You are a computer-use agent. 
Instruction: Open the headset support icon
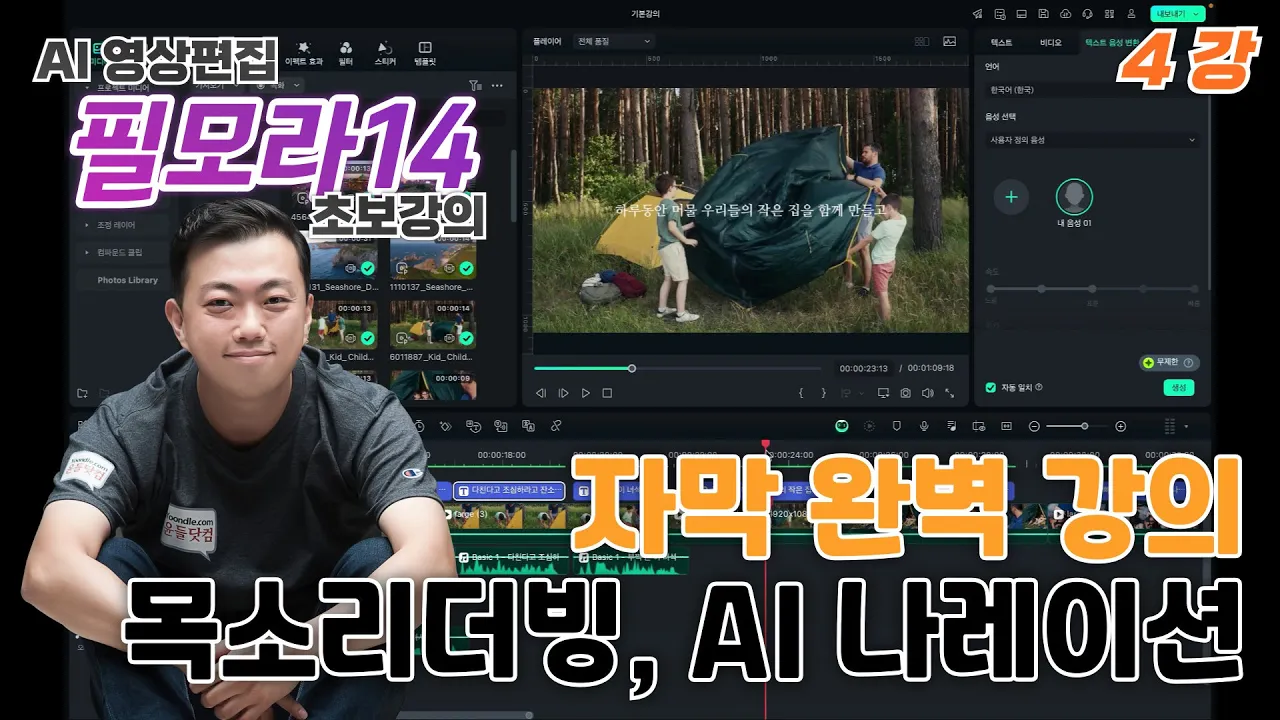tap(1087, 14)
